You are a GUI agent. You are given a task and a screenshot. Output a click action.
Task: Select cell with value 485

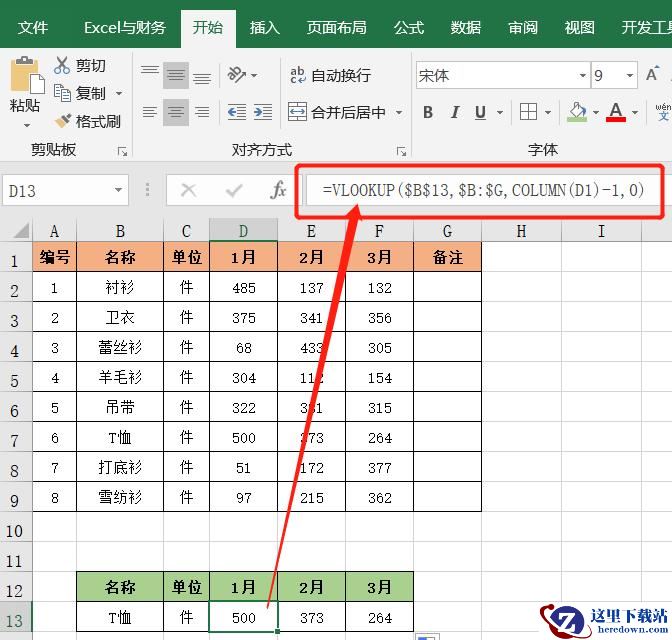[243, 287]
